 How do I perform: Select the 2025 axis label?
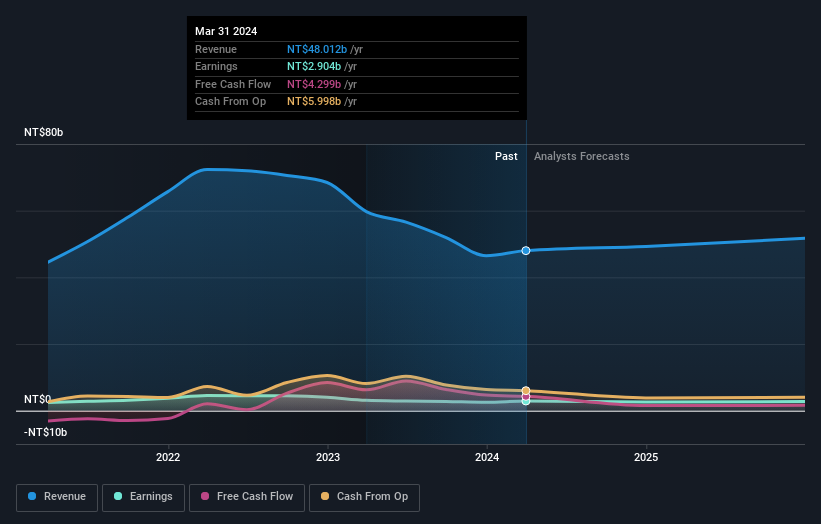[646, 457]
